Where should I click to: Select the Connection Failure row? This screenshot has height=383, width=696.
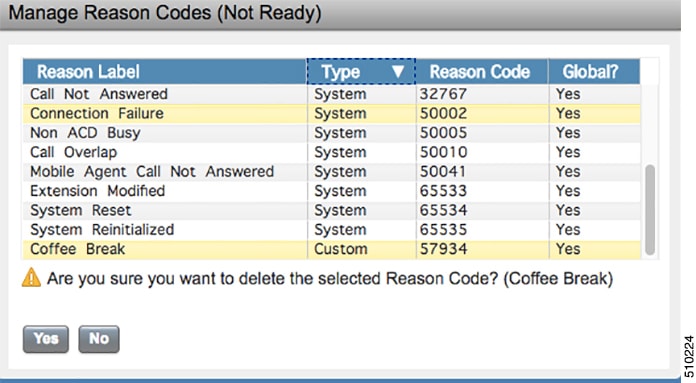click(x=332, y=114)
